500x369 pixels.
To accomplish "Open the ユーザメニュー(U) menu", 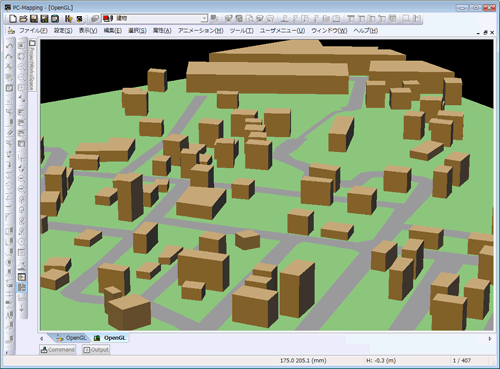I will (x=282, y=31).
